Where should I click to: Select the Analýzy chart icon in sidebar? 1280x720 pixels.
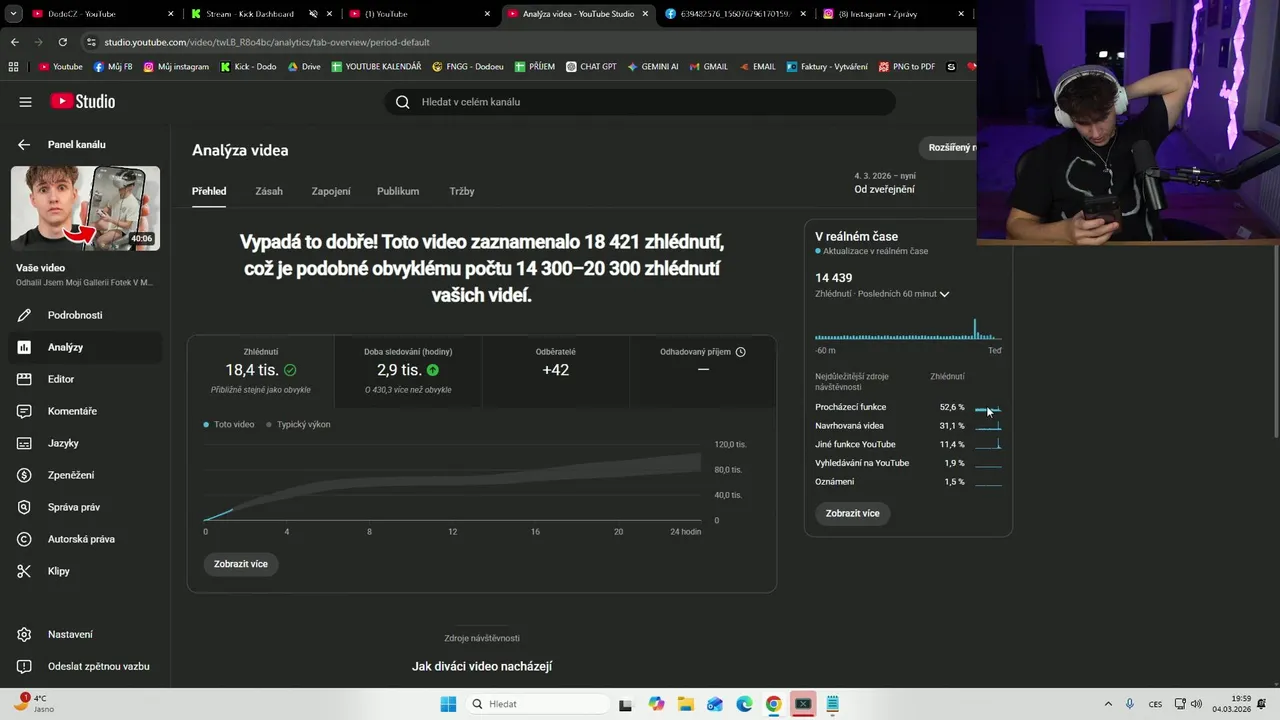[25, 347]
